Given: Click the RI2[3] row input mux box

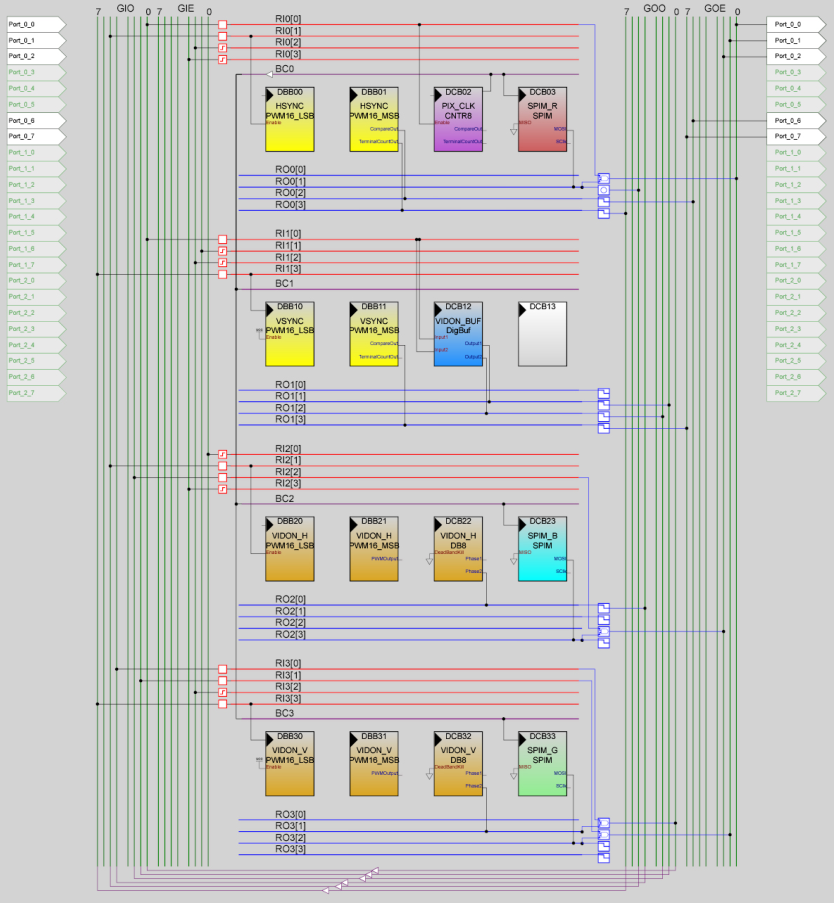Looking at the screenshot, I should (223, 489).
